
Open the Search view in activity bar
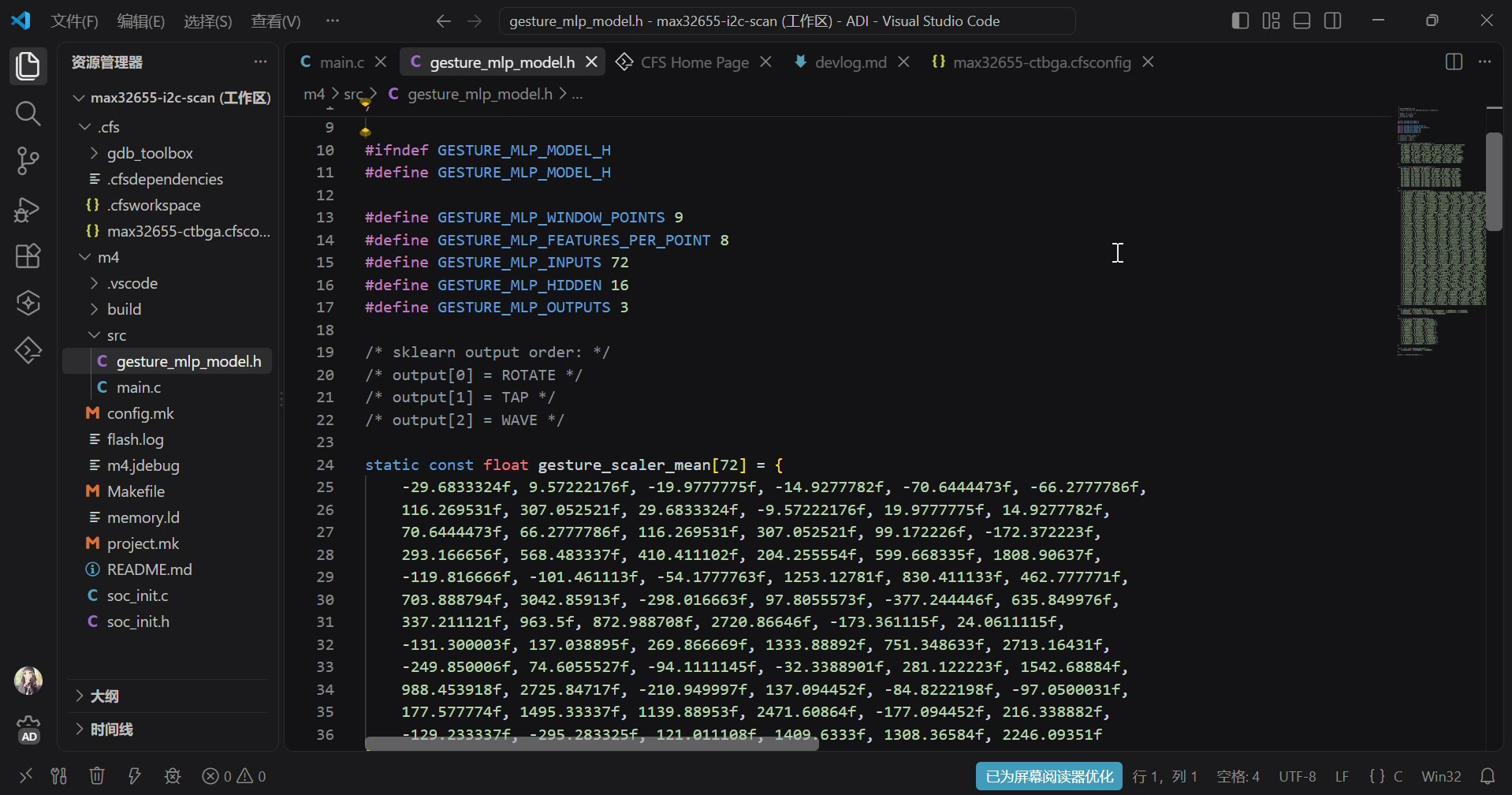tap(28, 114)
